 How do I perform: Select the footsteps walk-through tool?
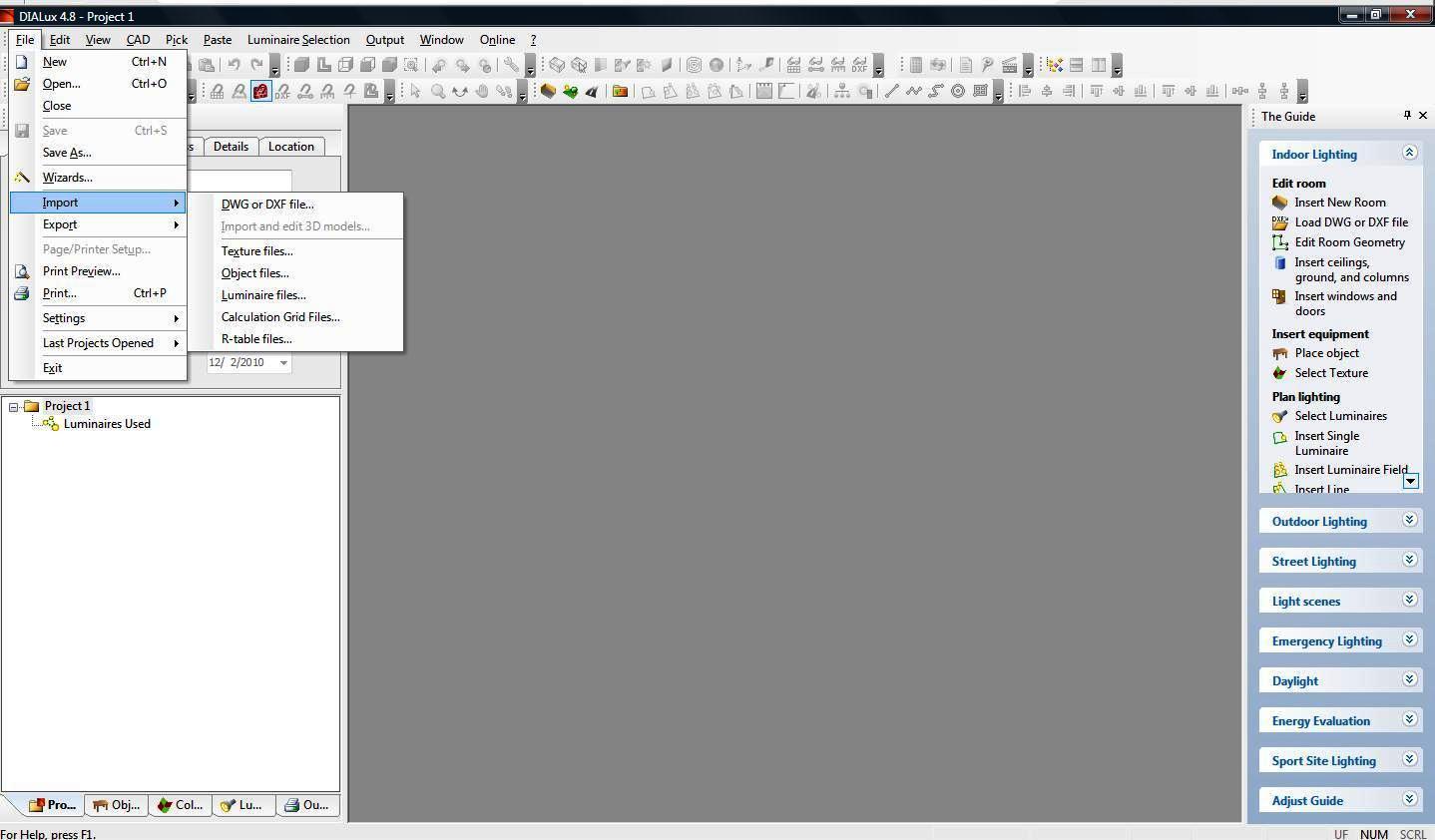pos(504,91)
